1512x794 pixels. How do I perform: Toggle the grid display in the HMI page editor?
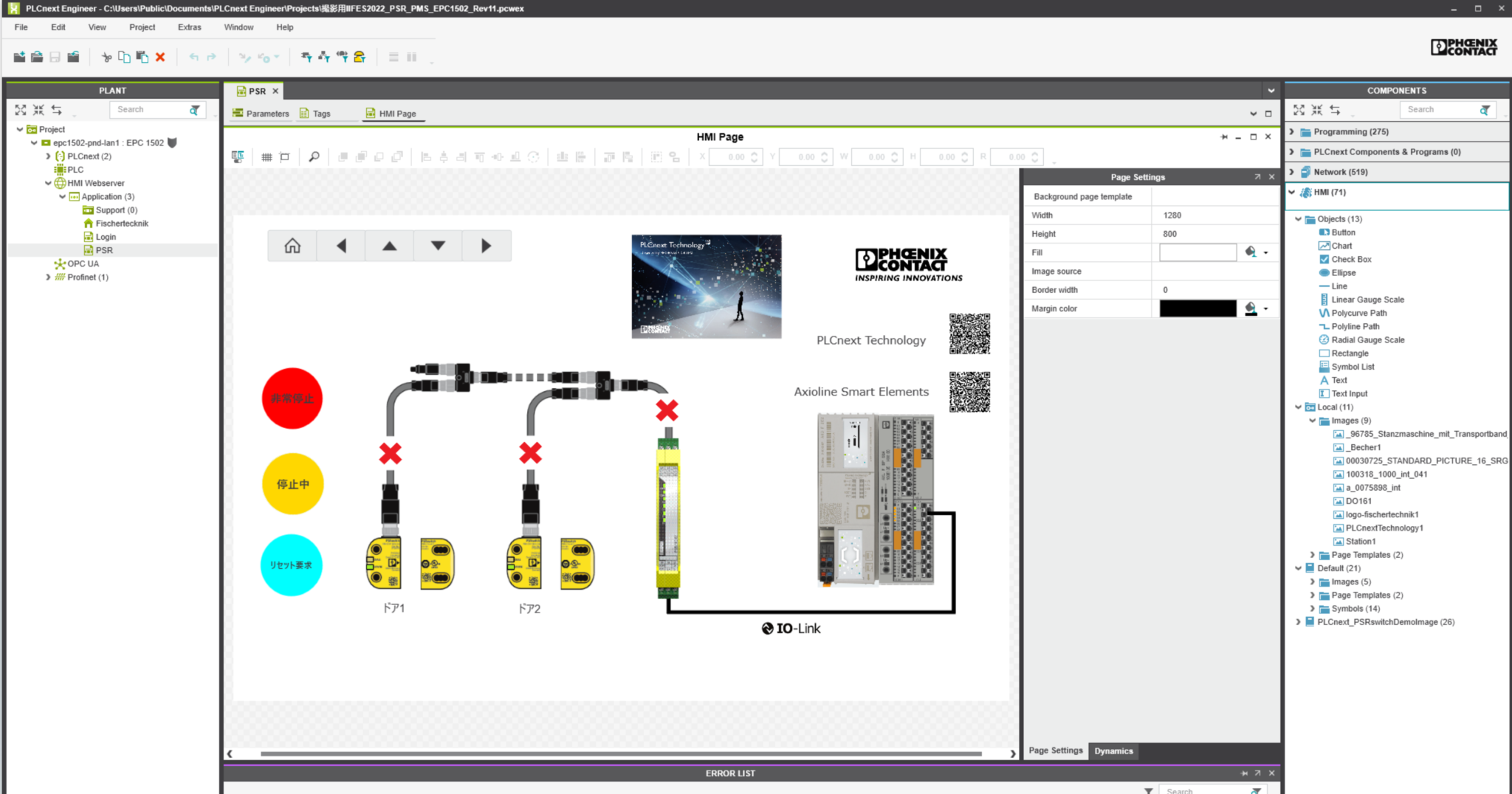(x=267, y=156)
